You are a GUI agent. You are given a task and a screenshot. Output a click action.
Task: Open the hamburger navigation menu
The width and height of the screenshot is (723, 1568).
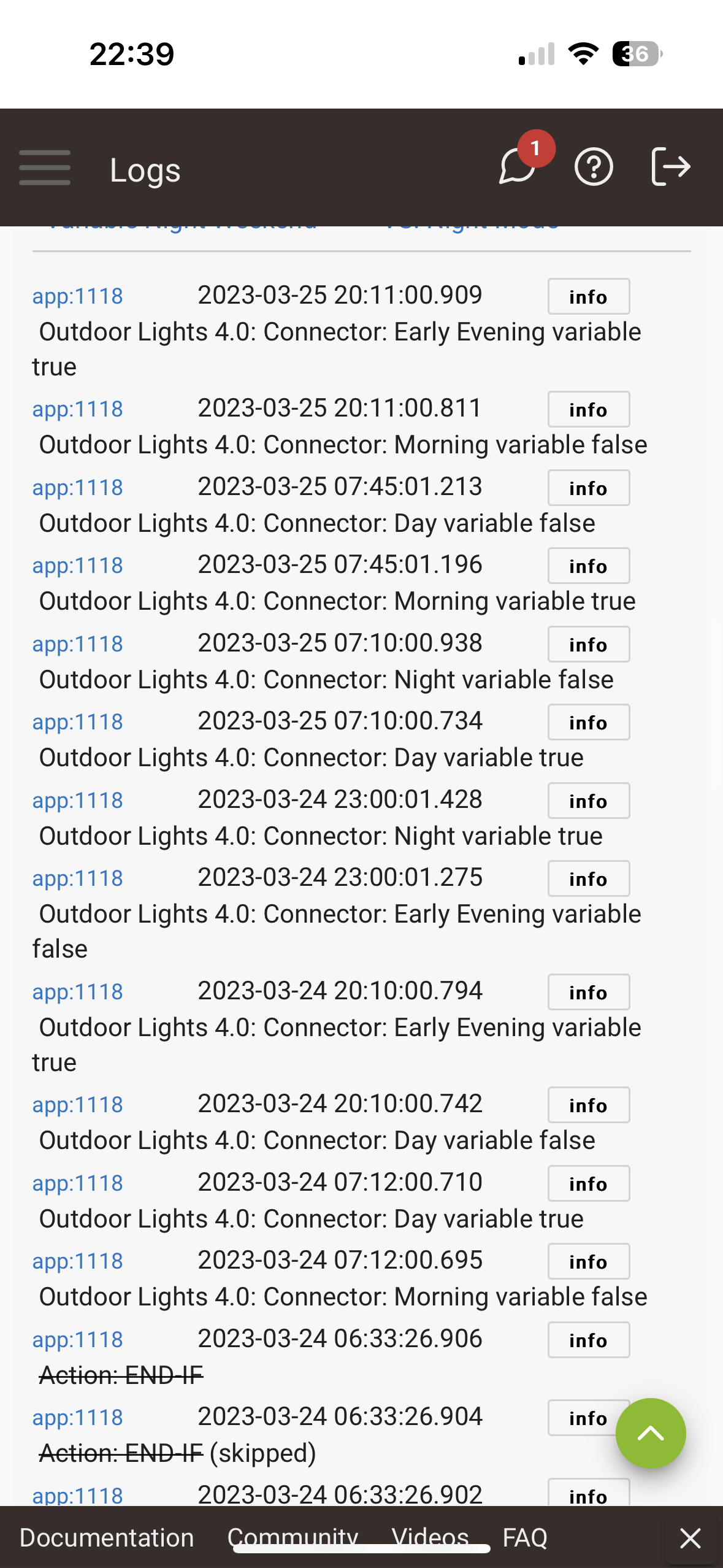click(x=45, y=167)
